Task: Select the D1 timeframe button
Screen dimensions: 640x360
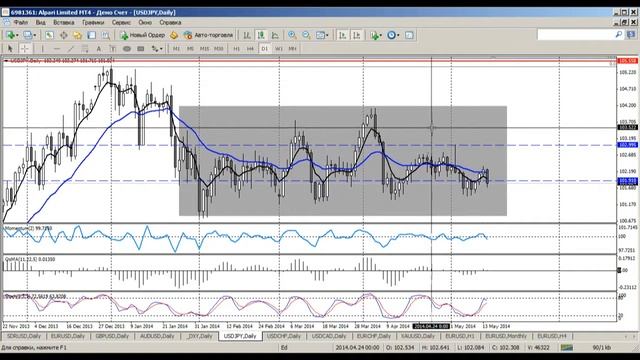Action: coord(264,49)
